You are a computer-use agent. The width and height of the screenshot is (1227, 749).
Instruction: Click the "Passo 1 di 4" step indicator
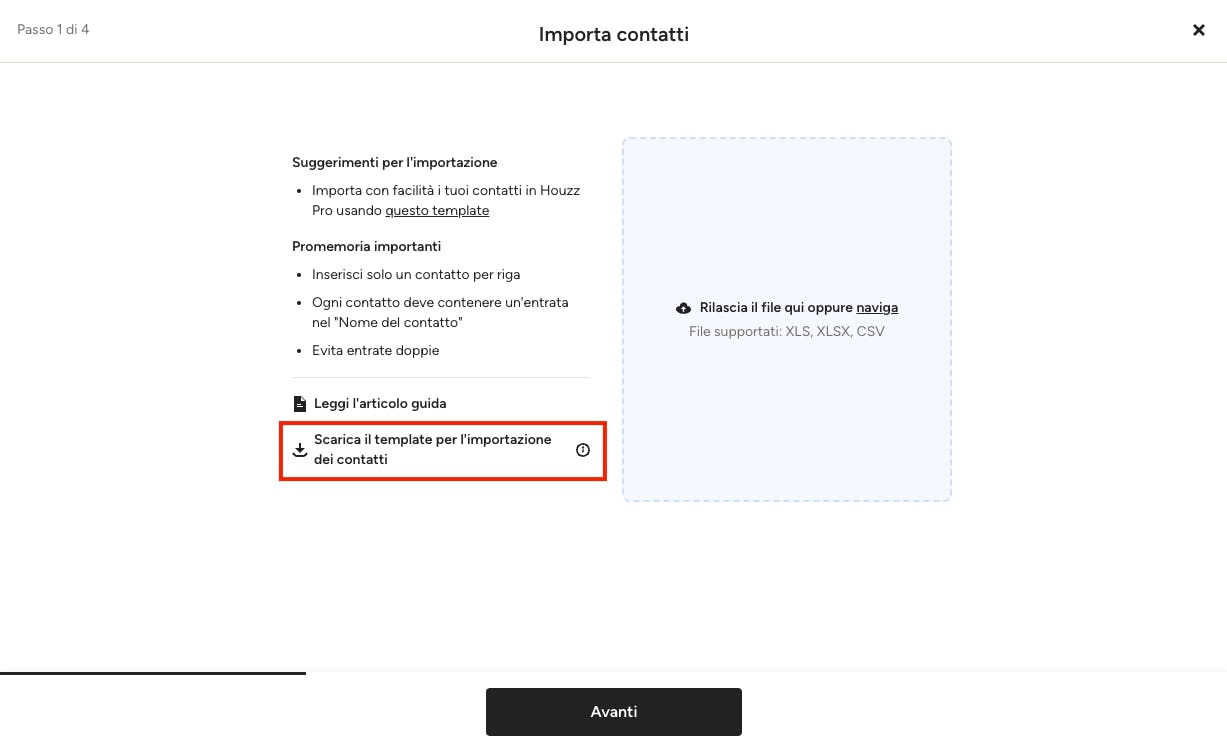(x=53, y=29)
